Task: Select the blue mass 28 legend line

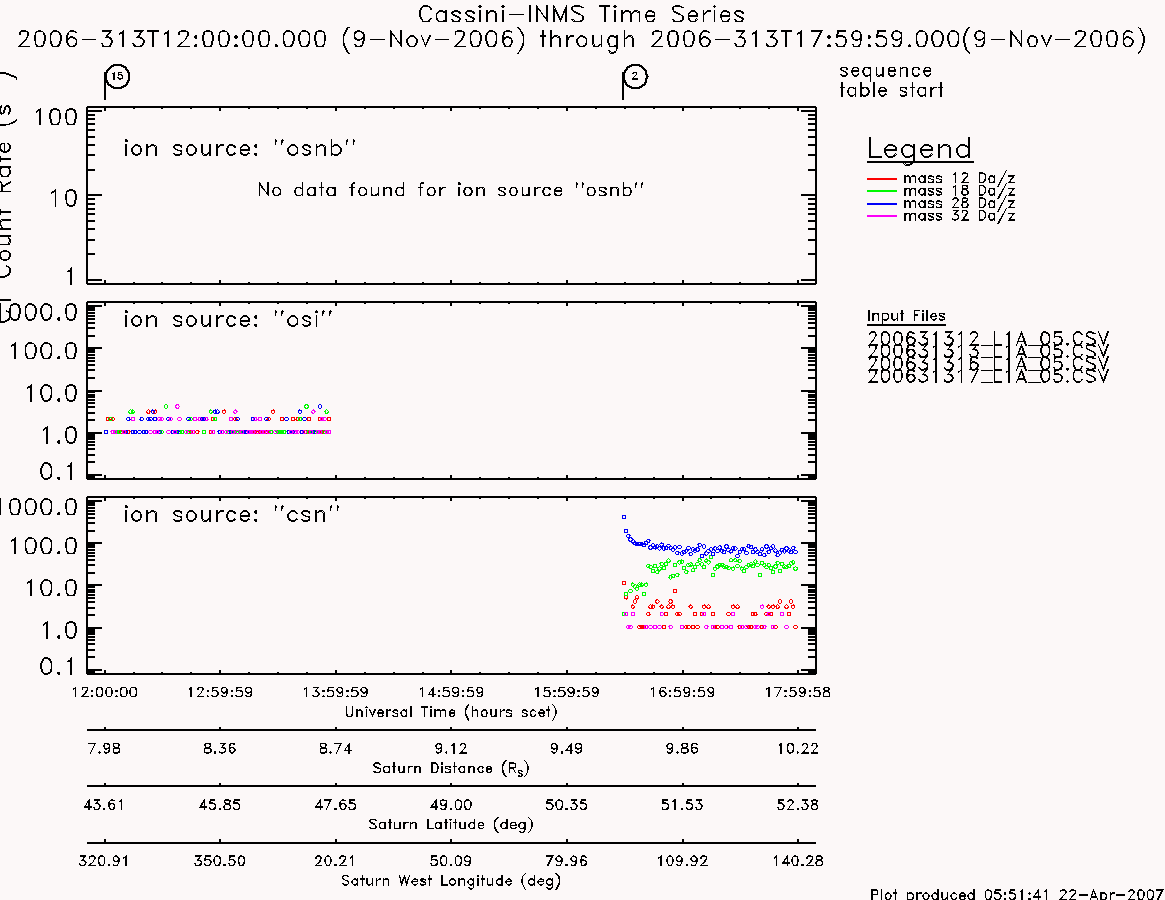Action: click(882, 204)
